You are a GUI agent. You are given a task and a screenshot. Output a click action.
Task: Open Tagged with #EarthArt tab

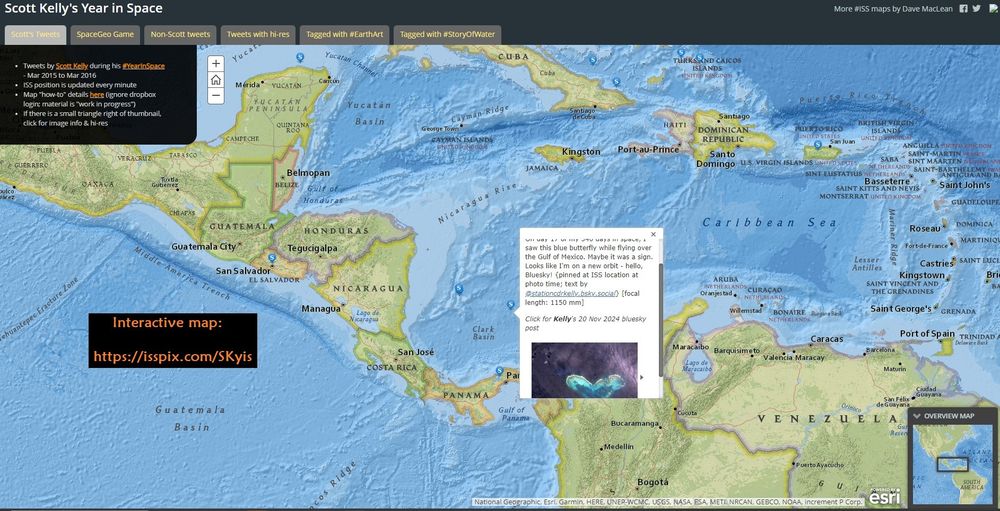344,34
